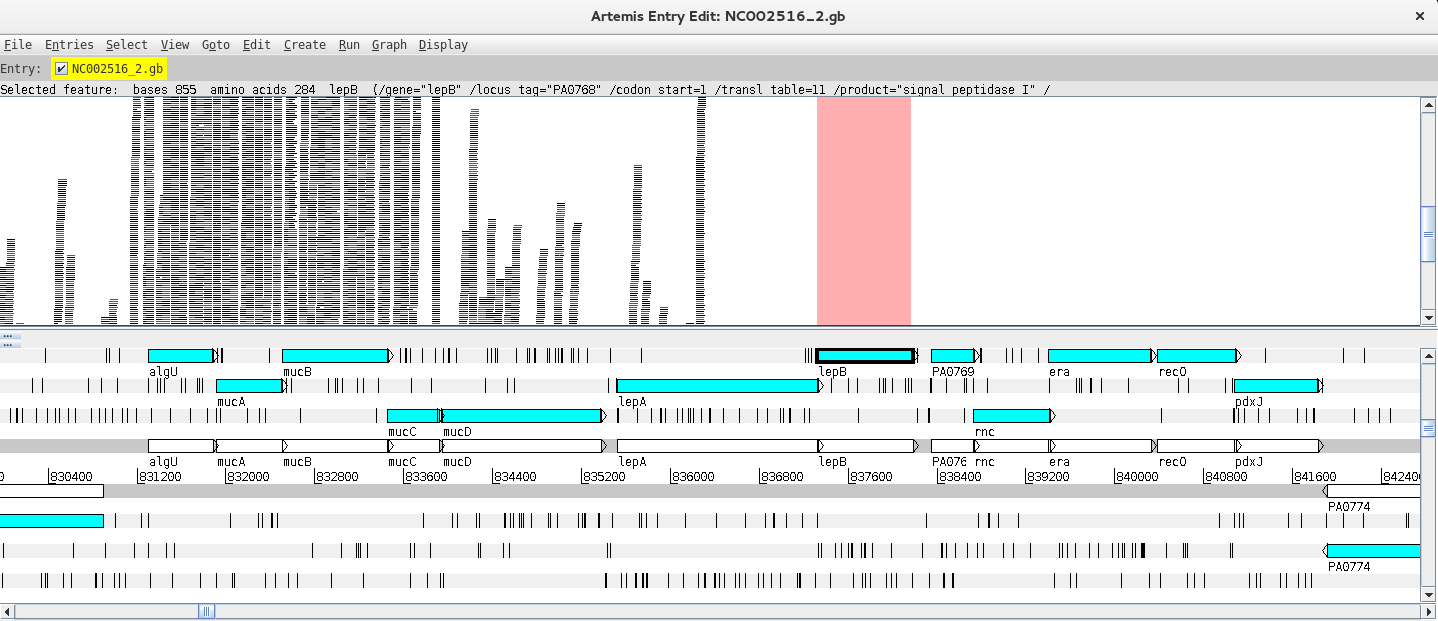Open the Display menu
The width and height of the screenshot is (1438, 621).
[x=443, y=45]
